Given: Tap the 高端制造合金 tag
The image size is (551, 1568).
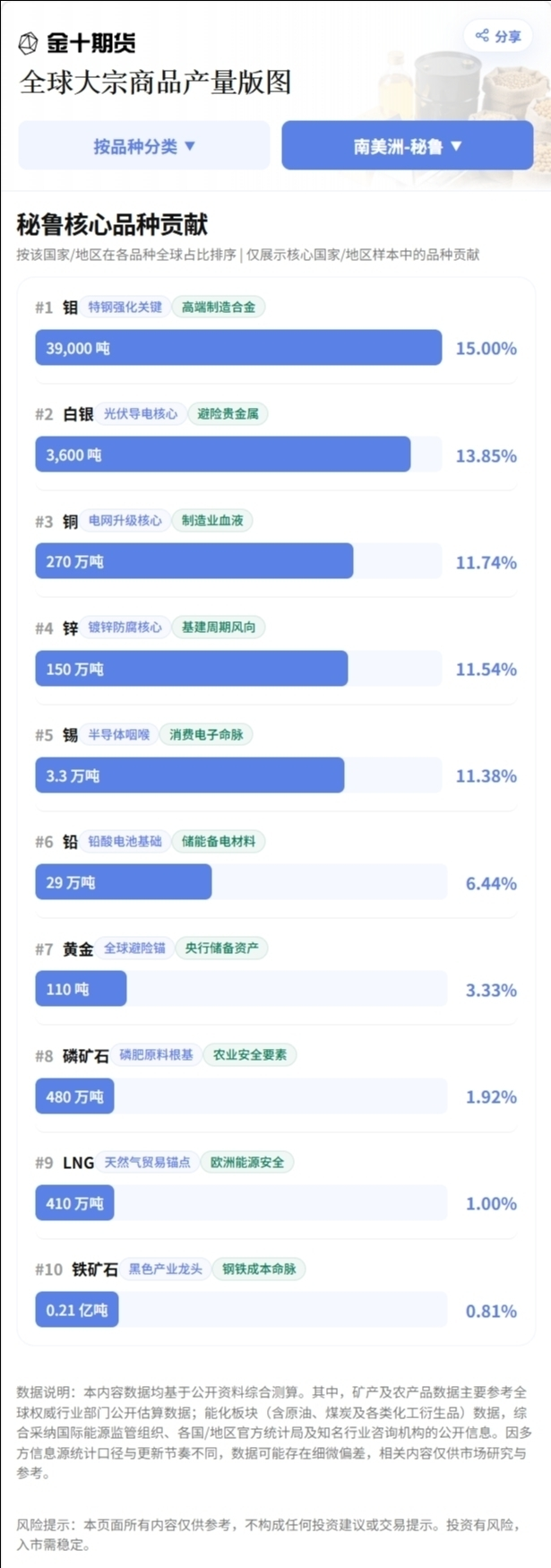Looking at the screenshot, I should click(219, 307).
